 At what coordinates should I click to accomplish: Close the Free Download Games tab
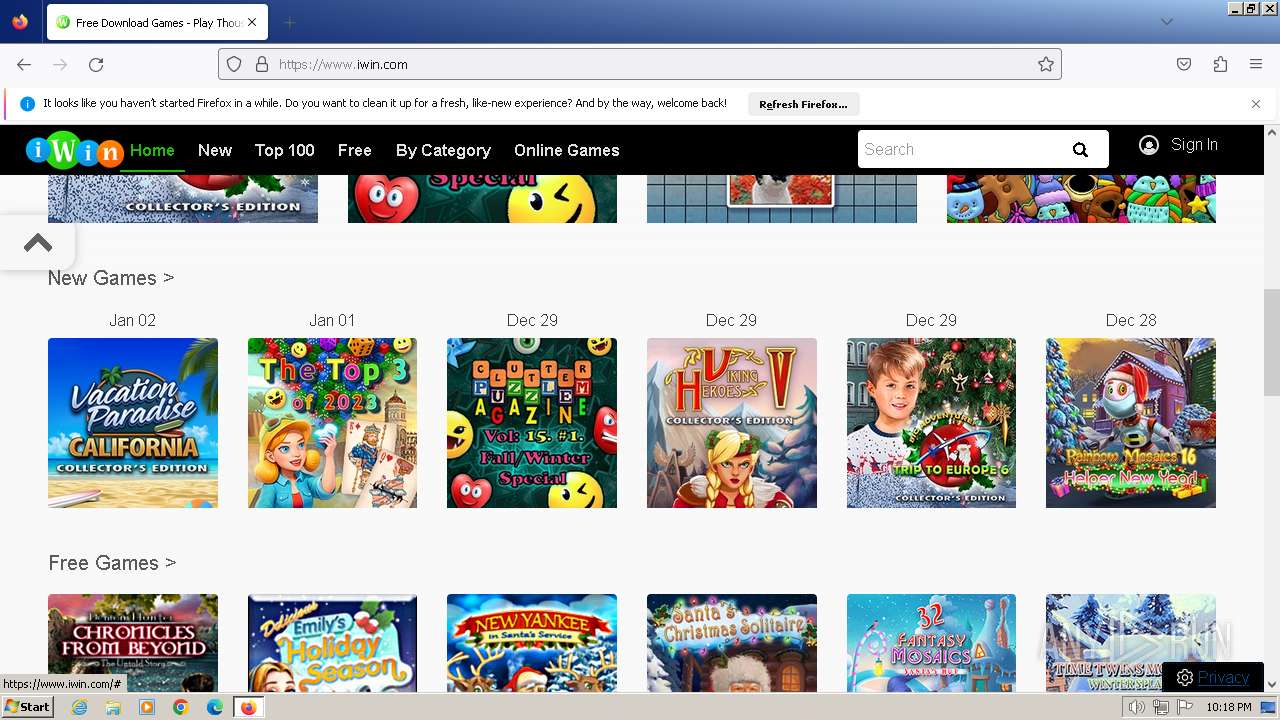click(x=252, y=22)
